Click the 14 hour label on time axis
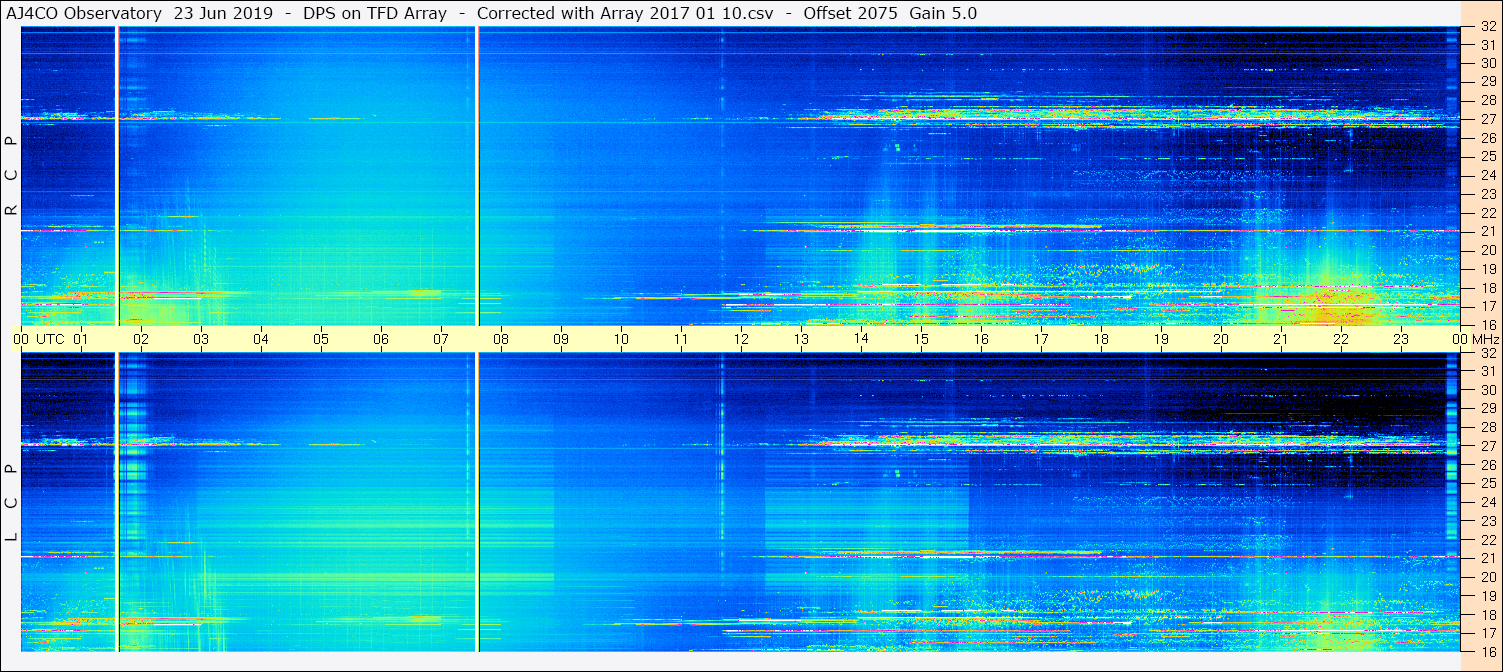Screen dimensions: 1503x672 [x=861, y=339]
